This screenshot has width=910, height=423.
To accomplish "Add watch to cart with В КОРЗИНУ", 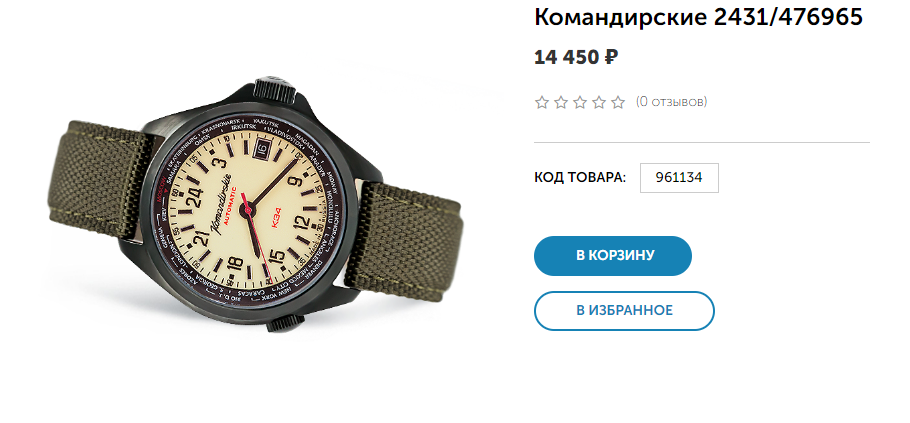I will pyautogui.click(x=613, y=256).
